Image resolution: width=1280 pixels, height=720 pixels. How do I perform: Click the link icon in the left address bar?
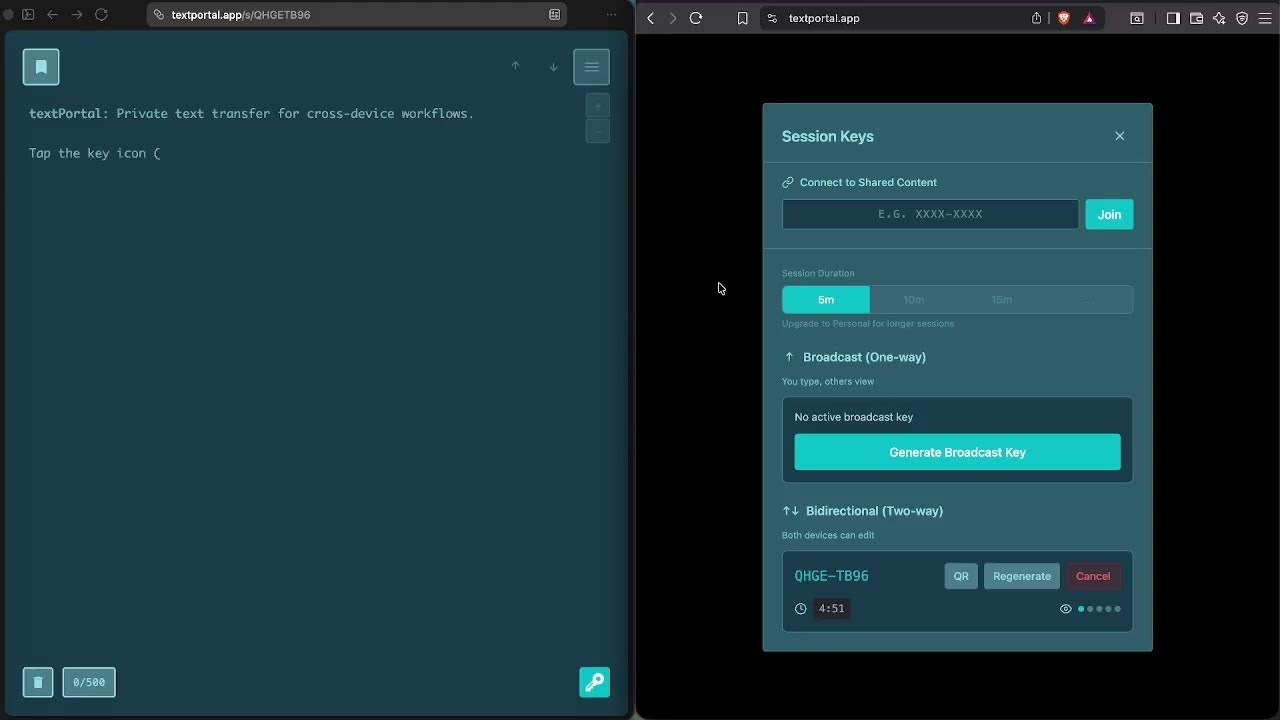[159, 15]
